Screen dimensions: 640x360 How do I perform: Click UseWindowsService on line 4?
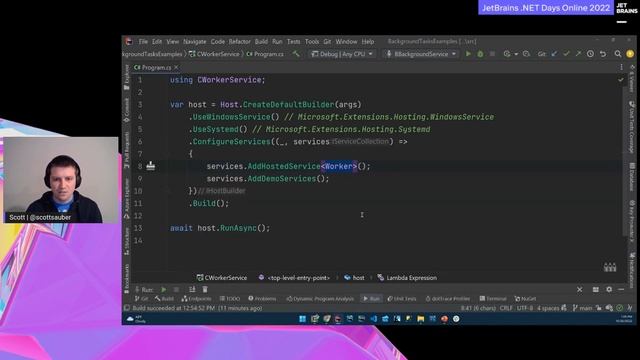[x=231, y=117]
